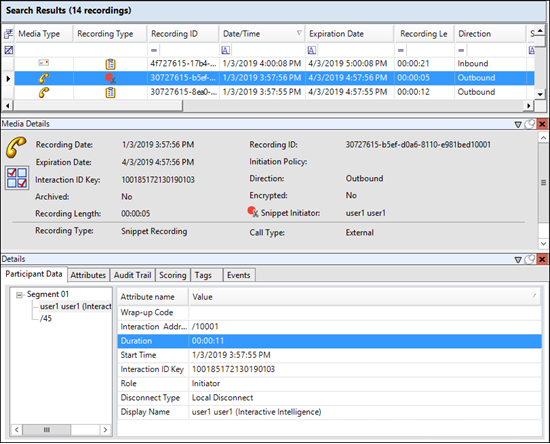Click the results grid scroll right arrow

[529, 106]
